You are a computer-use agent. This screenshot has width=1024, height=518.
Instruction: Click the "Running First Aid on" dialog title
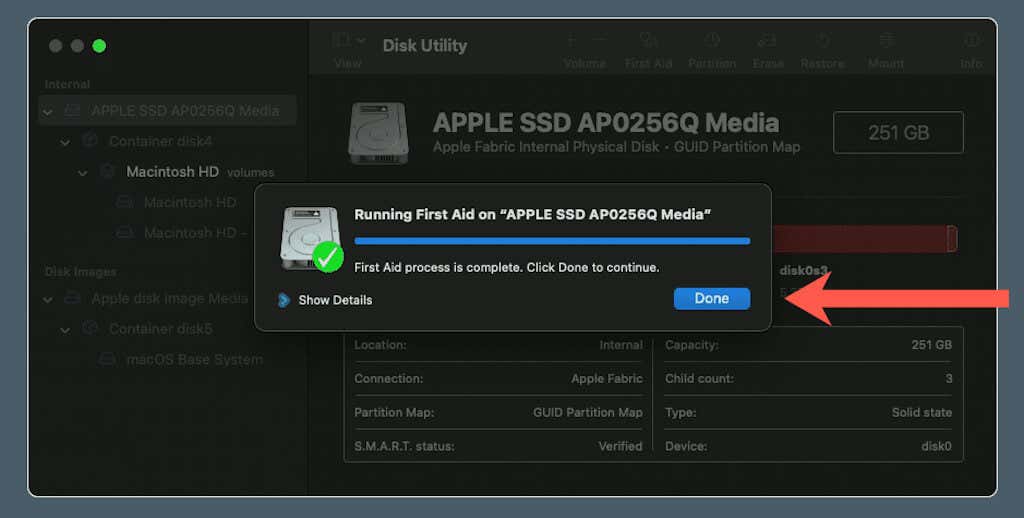tap(532, 214)
